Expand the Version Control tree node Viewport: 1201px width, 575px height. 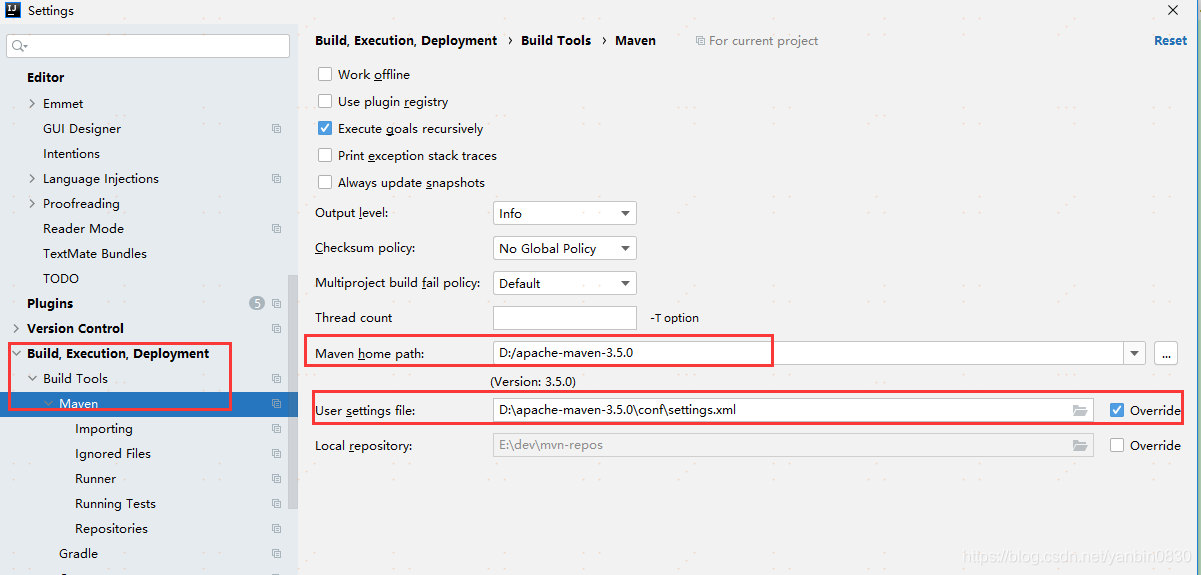tap(16, 329)
